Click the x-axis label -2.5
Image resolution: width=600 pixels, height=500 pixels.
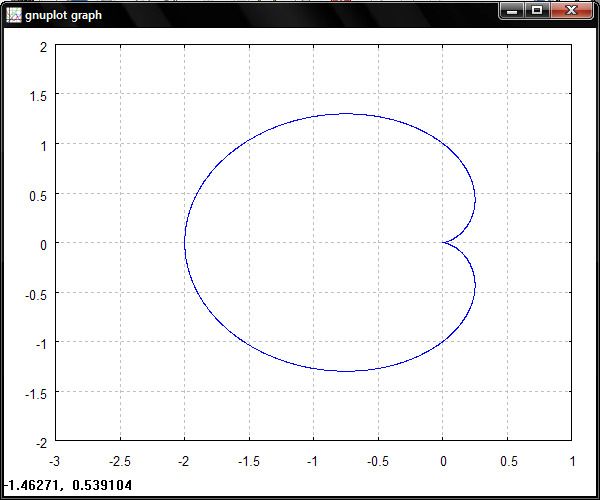pos(120,461)
